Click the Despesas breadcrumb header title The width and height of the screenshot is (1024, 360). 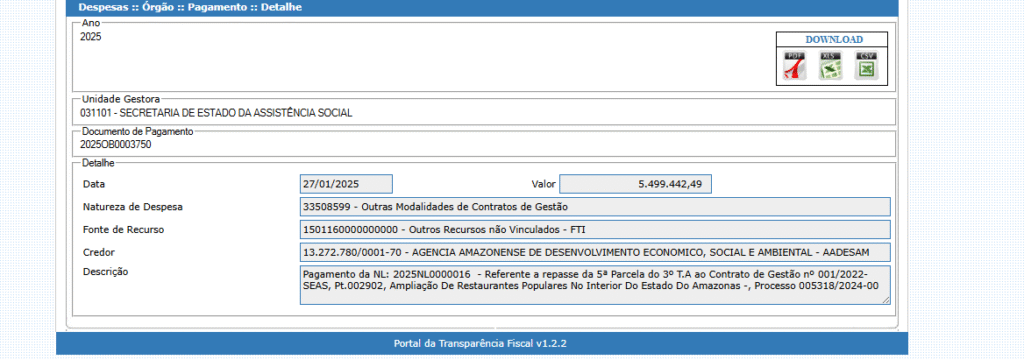tap(190, 8)
